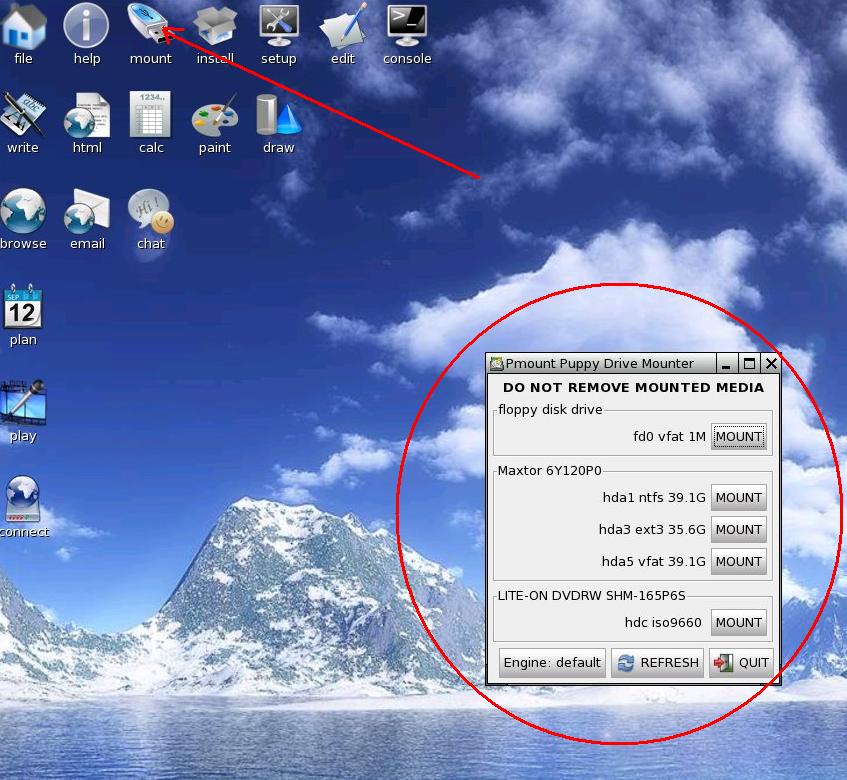
Task: Click the 'floppy disk drive' group heading
Action: click(x=550, y=409)
